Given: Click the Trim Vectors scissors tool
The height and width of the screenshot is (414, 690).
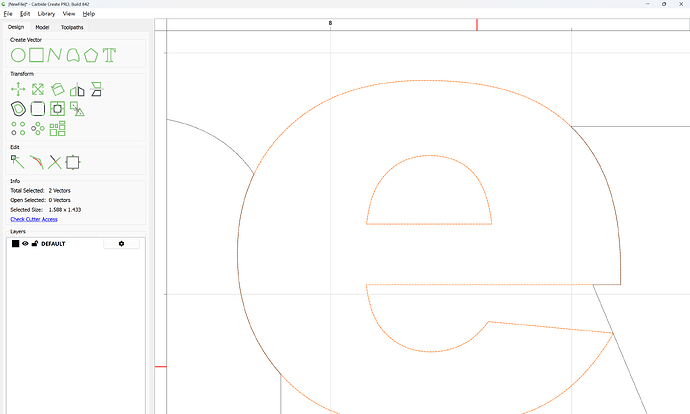Looking at the screenshot, I should tap(55, 162).
